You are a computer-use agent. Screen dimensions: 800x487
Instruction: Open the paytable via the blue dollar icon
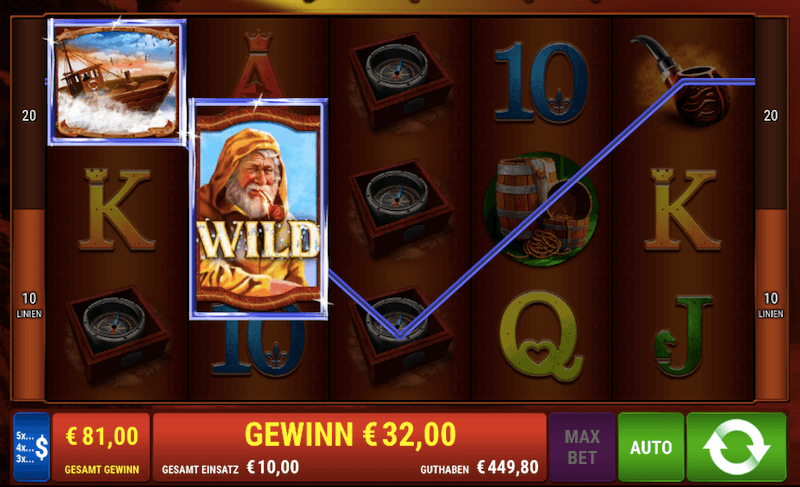[32, 447]
